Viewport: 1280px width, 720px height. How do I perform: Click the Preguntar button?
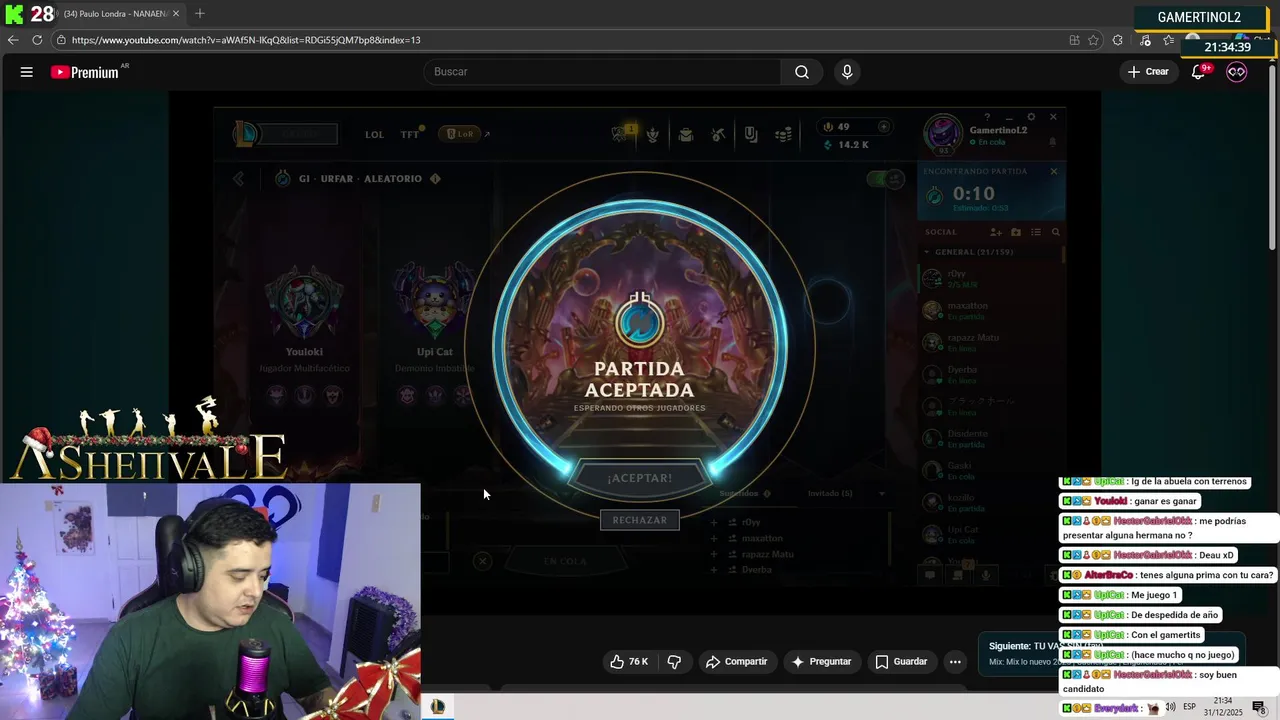pos(821,662)
